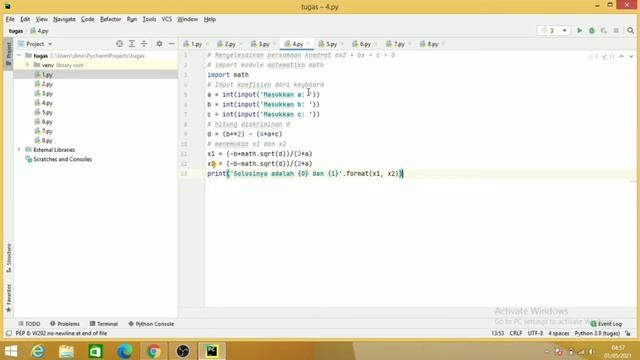Open the TODO tool window
Image resolution: width=640 pixels, height=360 pixels.
[x=29, y=324]
